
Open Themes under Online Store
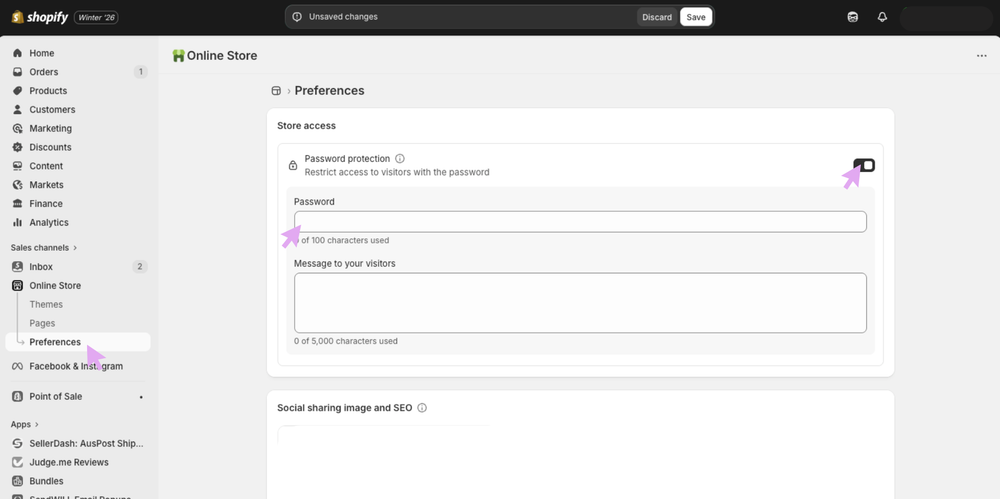click(x=46, y=304)
